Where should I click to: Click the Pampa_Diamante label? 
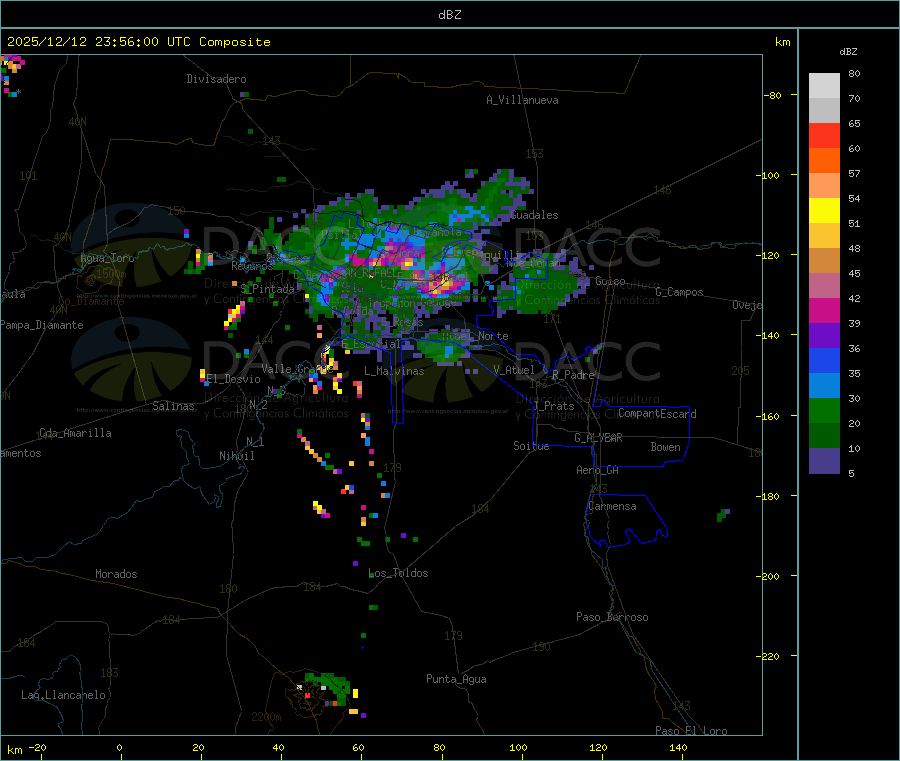tap(42, 325)
